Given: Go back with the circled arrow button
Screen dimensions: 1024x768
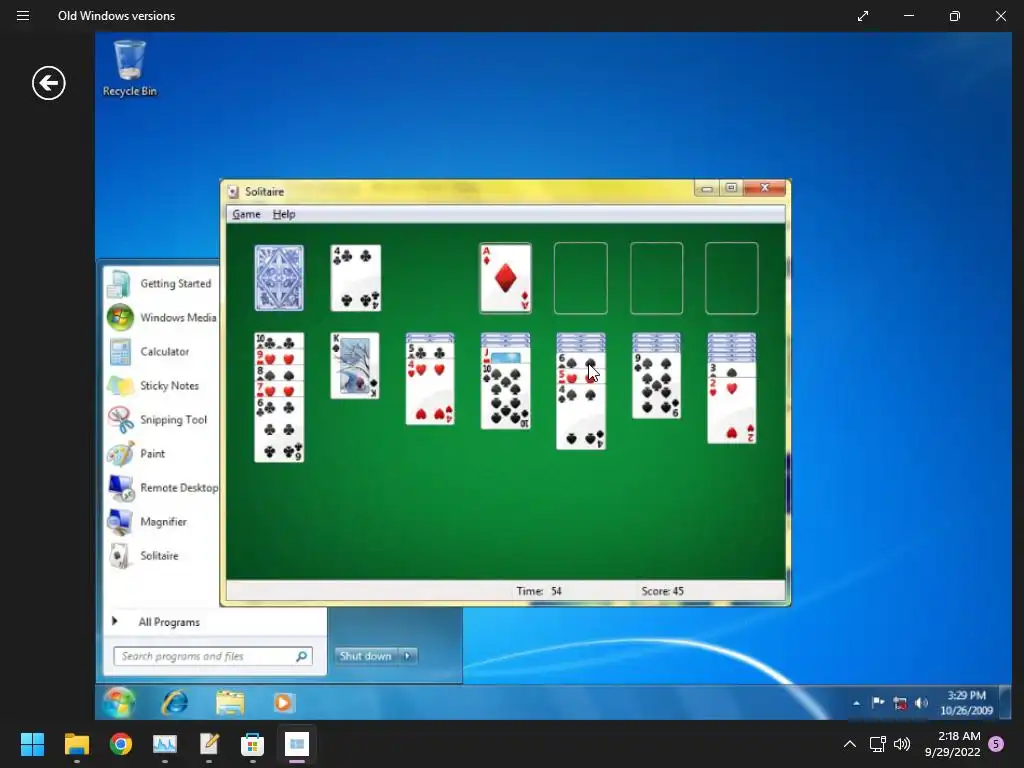Looking at the screenshot, I should coord(49,83).
